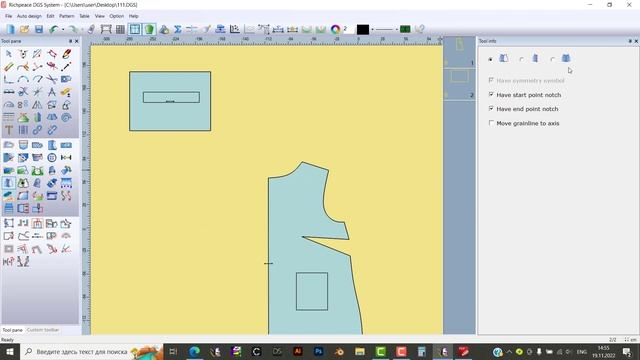
Task: Click the plotter output toolbar icon
Action: 106,29
